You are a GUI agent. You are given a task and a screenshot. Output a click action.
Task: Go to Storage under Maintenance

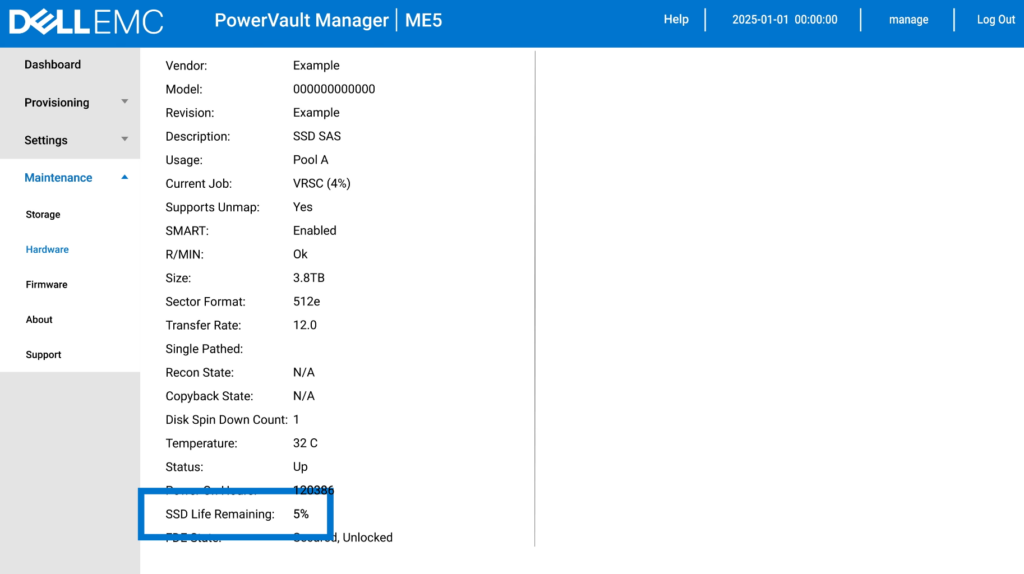43,215
